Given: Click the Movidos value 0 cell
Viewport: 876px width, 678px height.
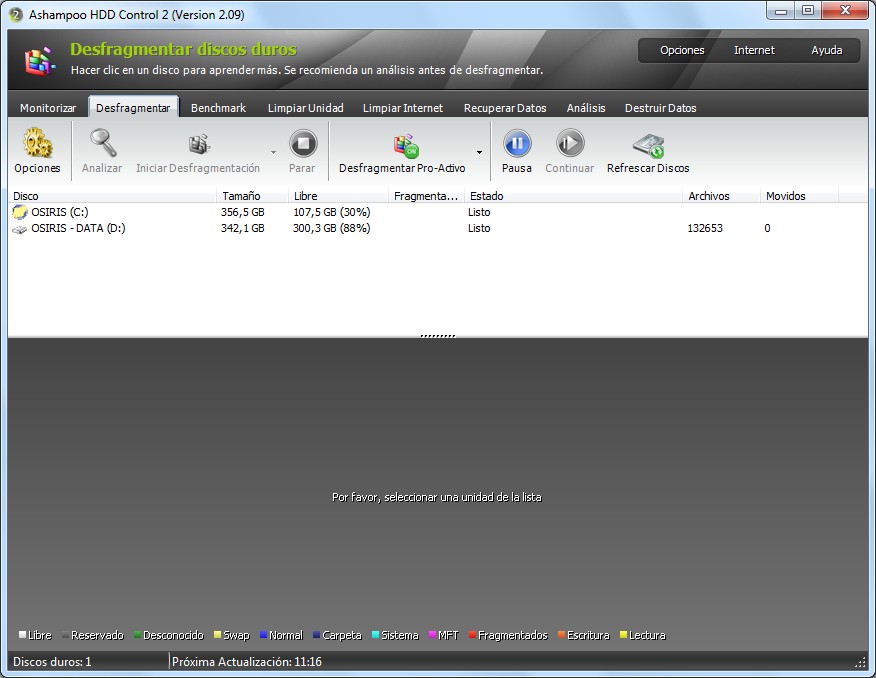Looking at the screenshot, I should (768, 228).
